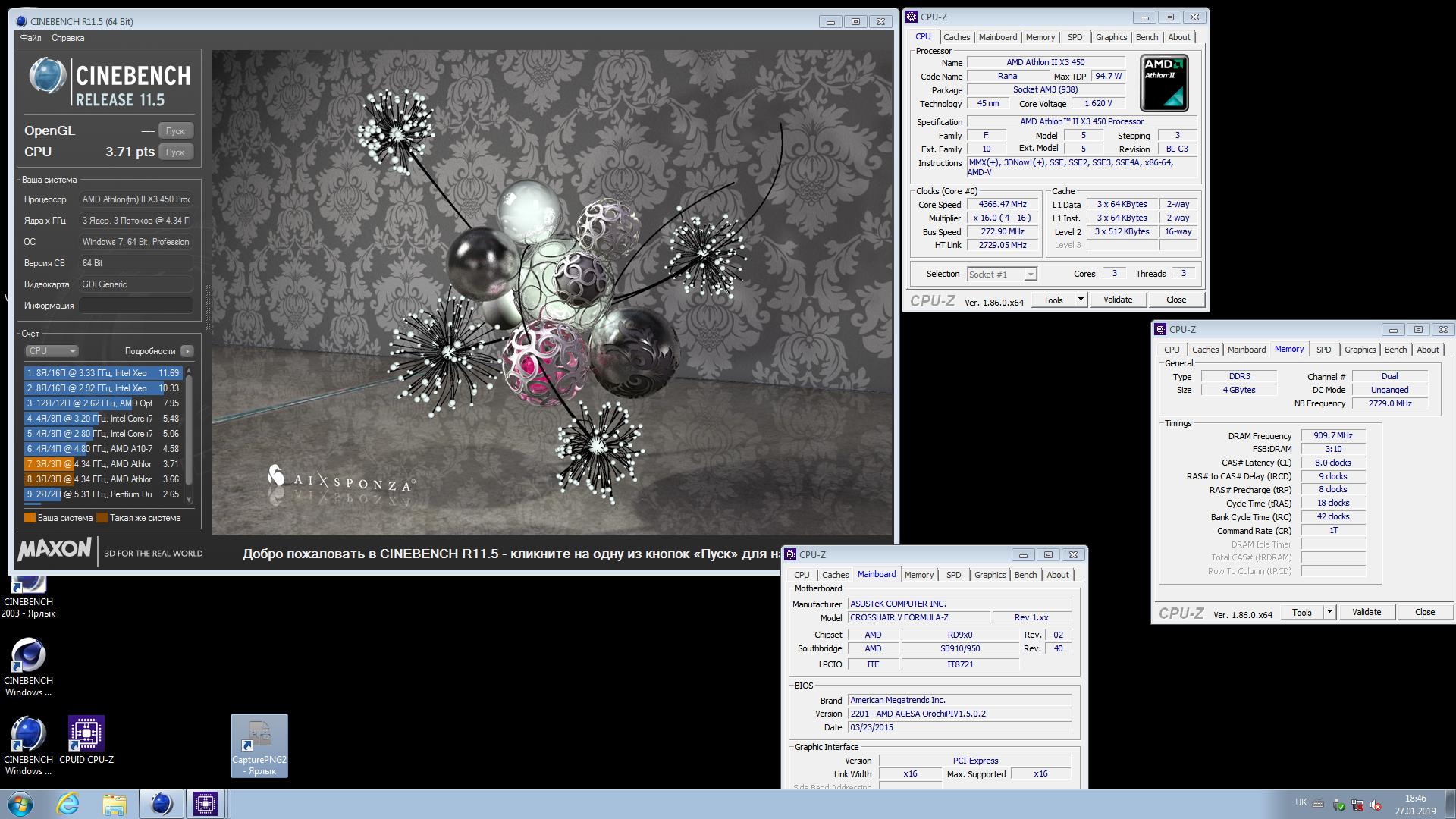Click ranking list scroll-up arrow
Viewport: 1456px width, 819px height.
click(189, 371)
